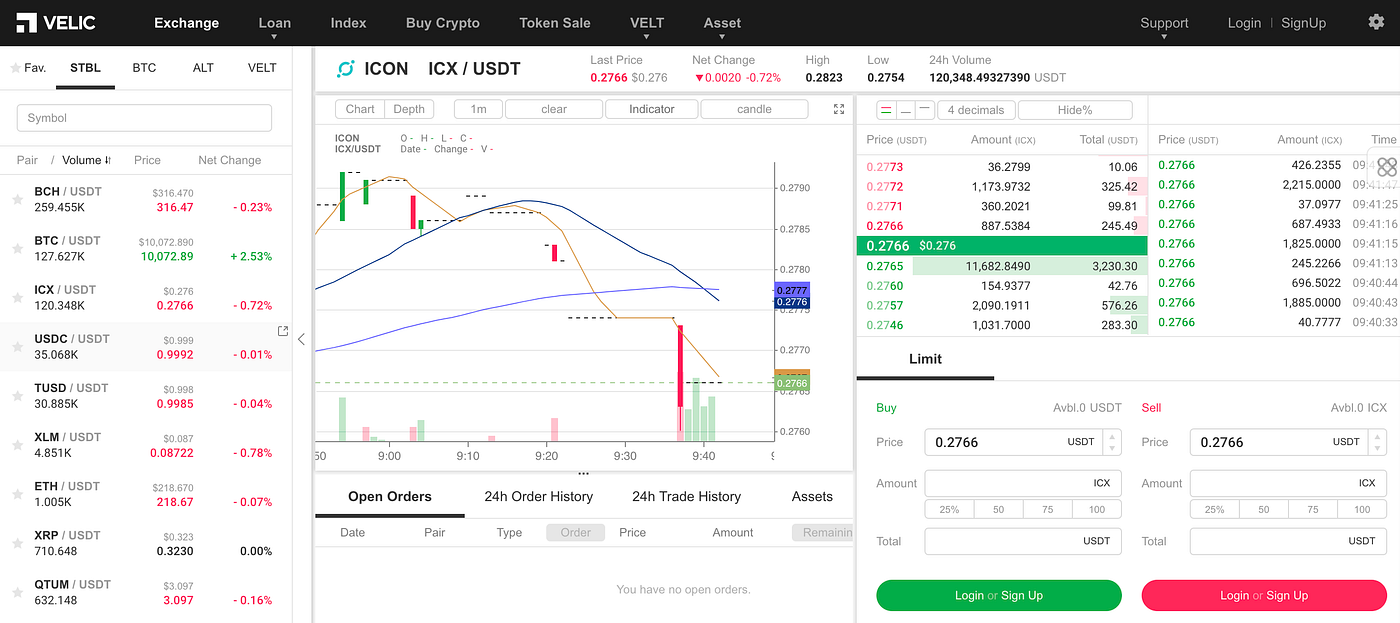Decrease the Sell price stepper
Viewport: 1400px width, 623px height.
[1378, 449]
